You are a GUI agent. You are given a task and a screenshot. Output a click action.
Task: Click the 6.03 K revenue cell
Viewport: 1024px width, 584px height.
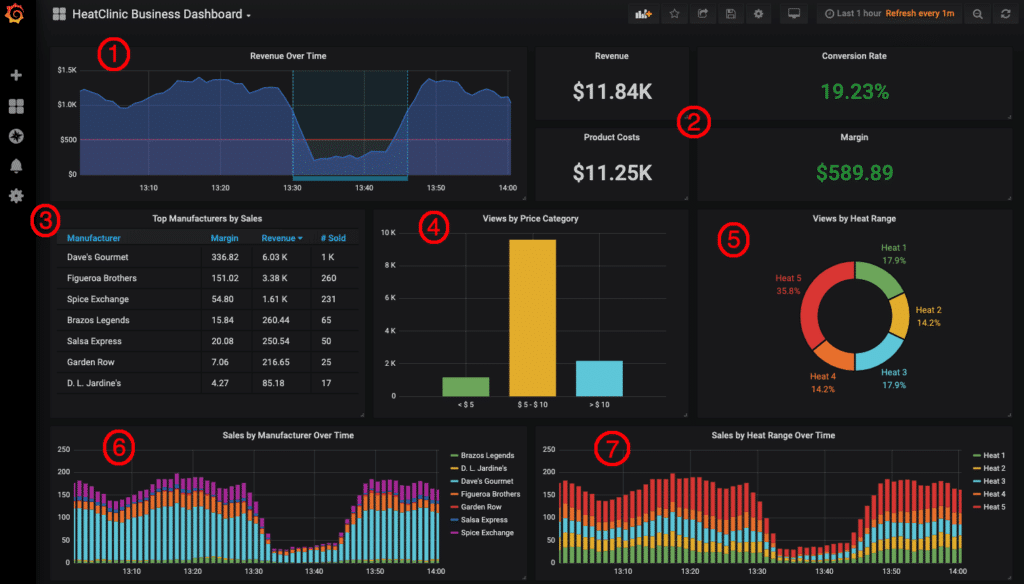(x=274, y=257)
